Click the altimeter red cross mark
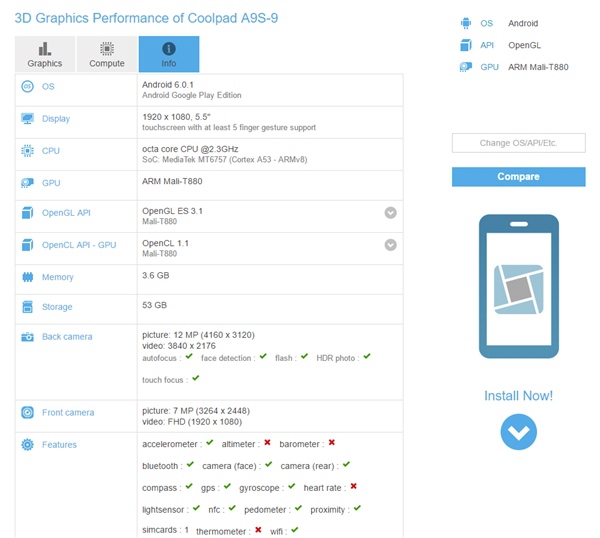This screenshot has width=600, height=538. click(267, 443)
